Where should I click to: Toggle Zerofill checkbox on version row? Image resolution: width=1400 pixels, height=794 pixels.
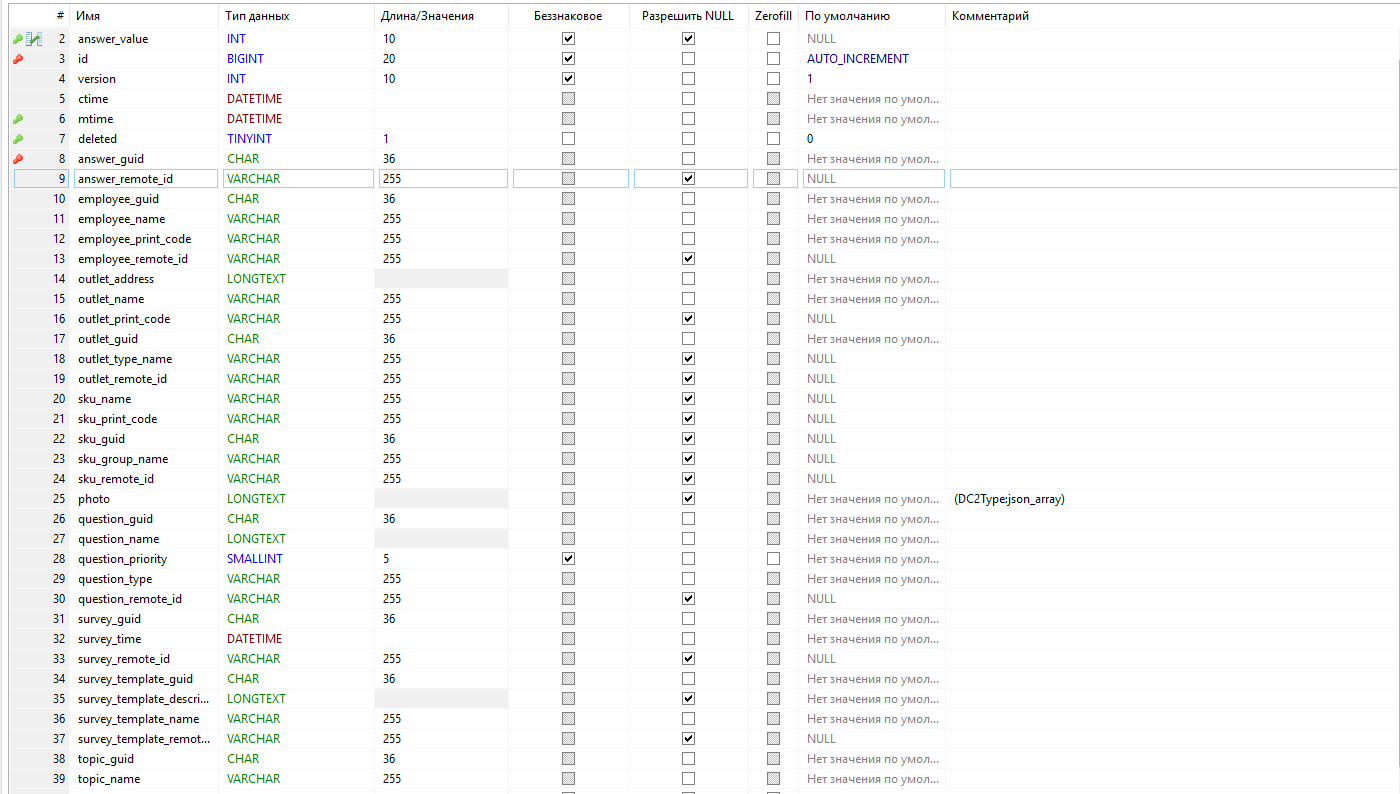[773, 79]
